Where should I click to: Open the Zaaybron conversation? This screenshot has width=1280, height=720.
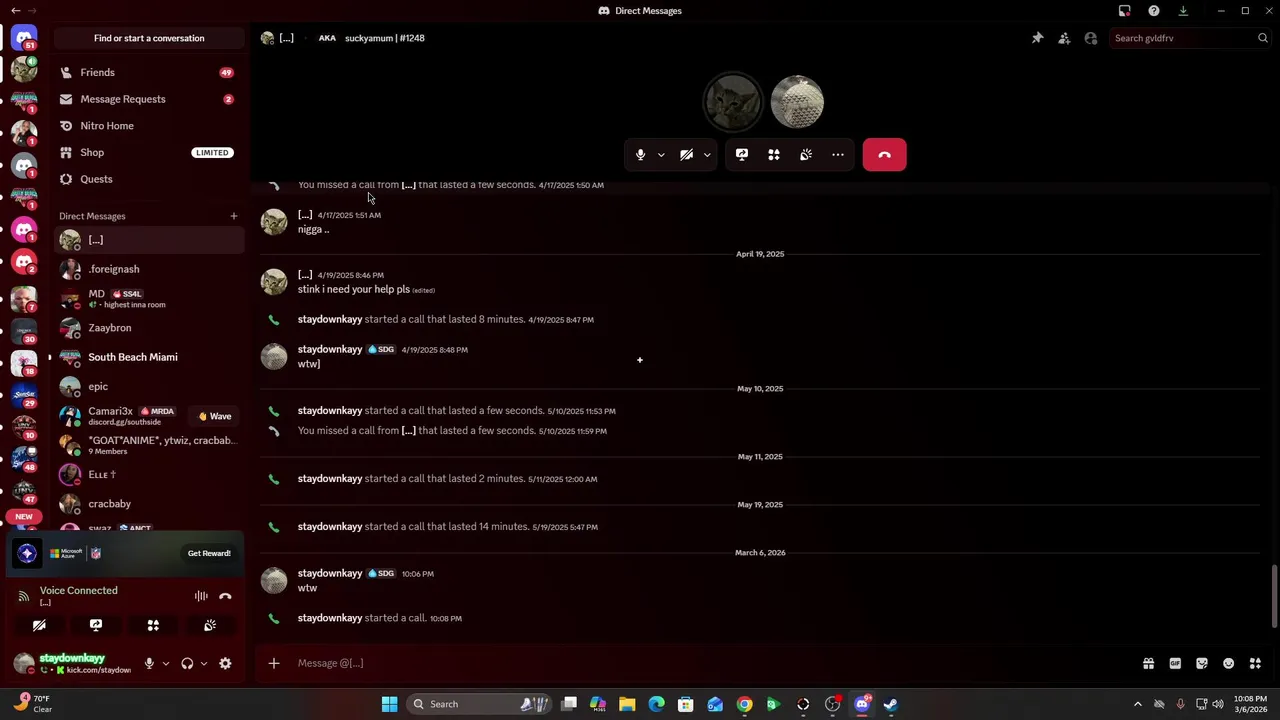(x=149, y=328)
